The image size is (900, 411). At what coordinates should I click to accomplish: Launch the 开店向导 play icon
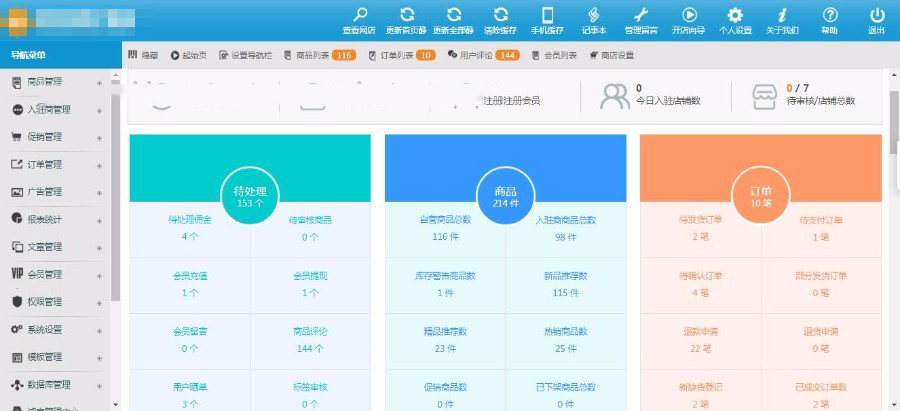click(689, 14)
